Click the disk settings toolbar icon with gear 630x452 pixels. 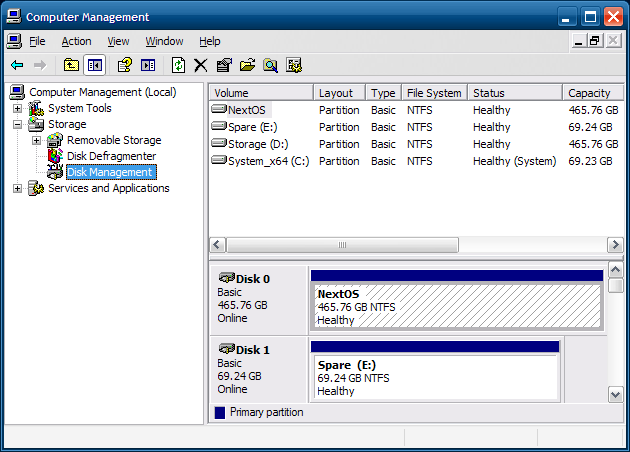coord(294,65)
